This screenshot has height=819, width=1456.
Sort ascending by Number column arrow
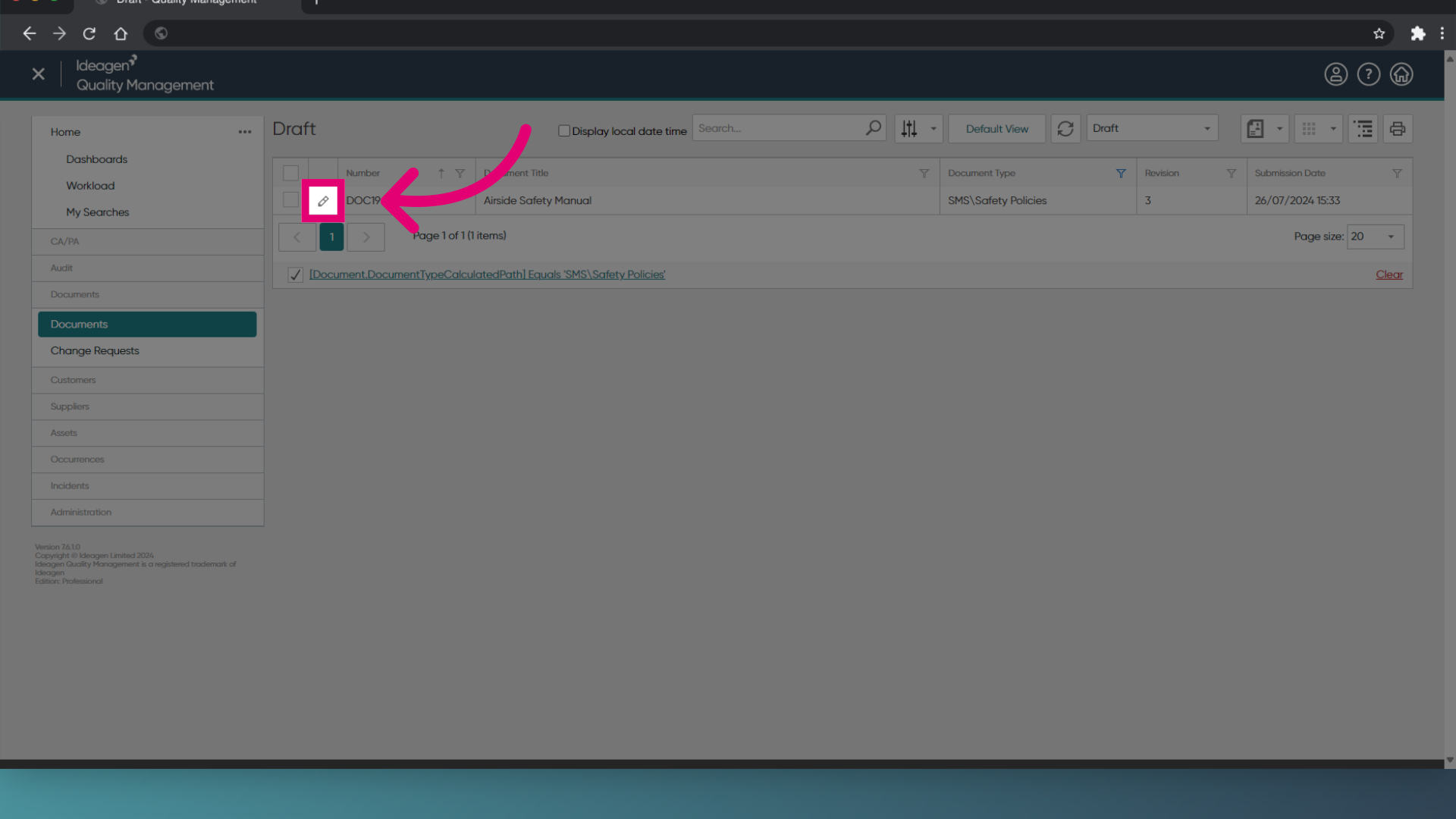[x=441, y=174]
